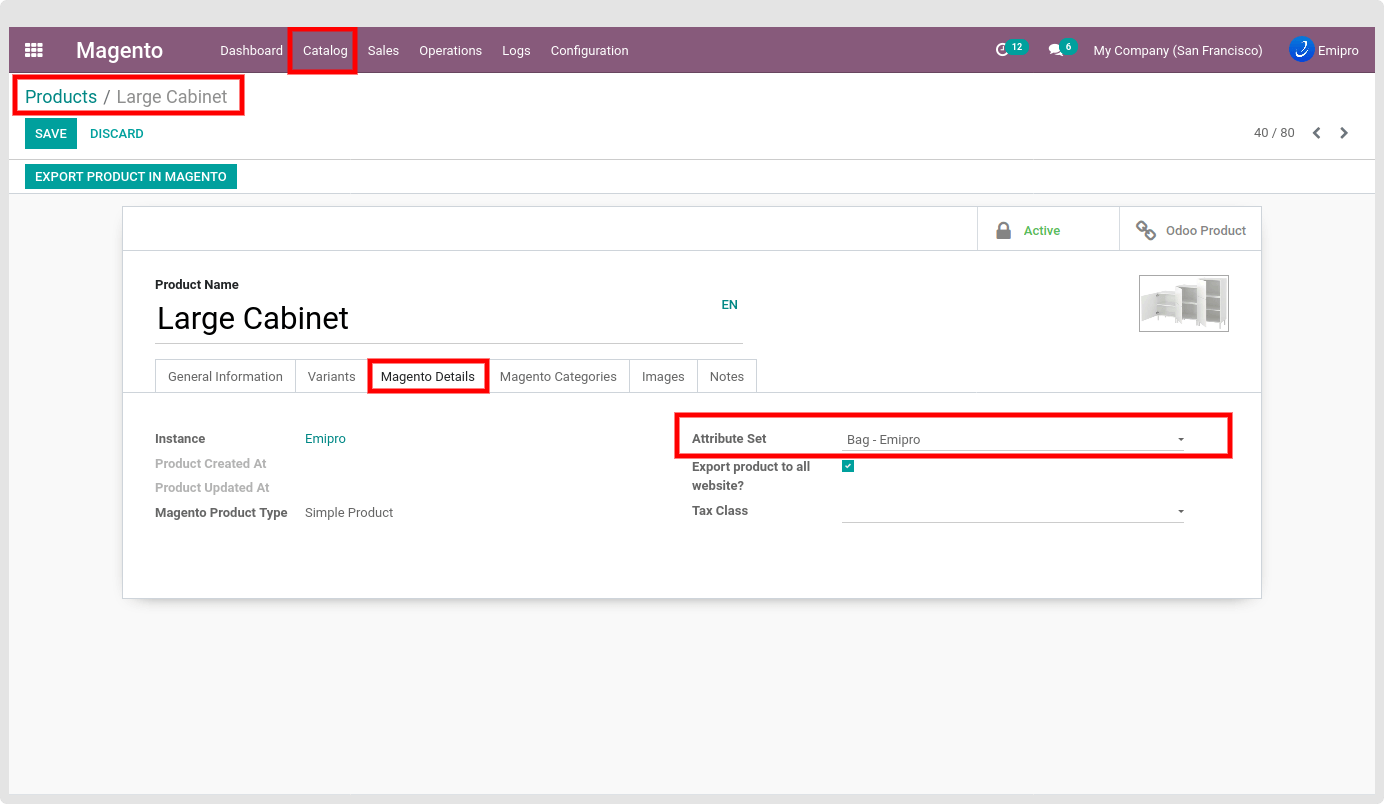Click the Emipro username in top bar
Screen dimensions: 1384x804
coord(1338,50)
